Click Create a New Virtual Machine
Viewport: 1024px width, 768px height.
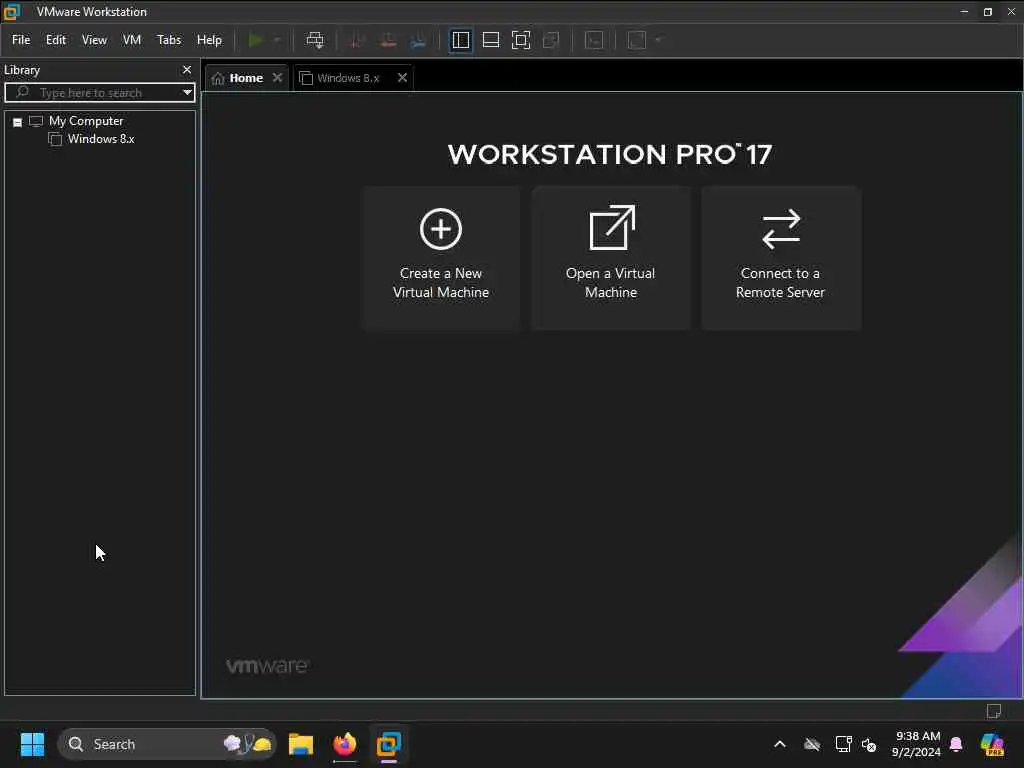(441, 258)
